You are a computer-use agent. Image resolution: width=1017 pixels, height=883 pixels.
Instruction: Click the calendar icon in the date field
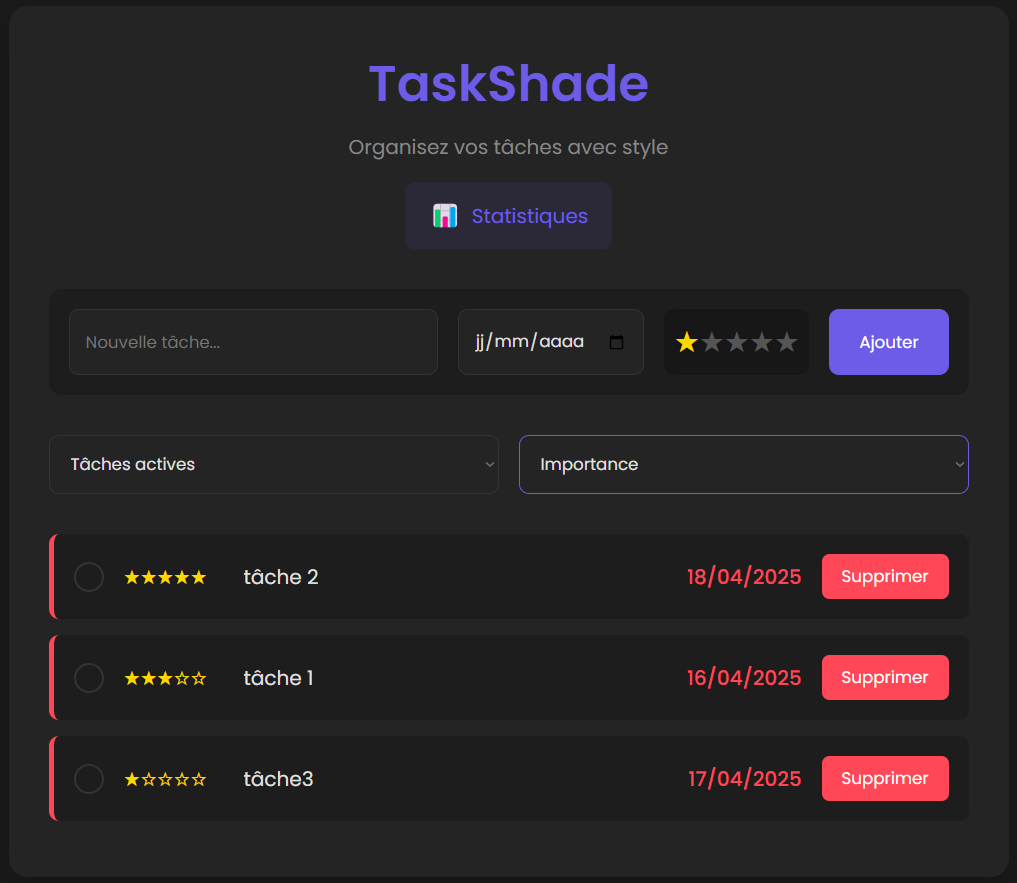coord(616,341)
